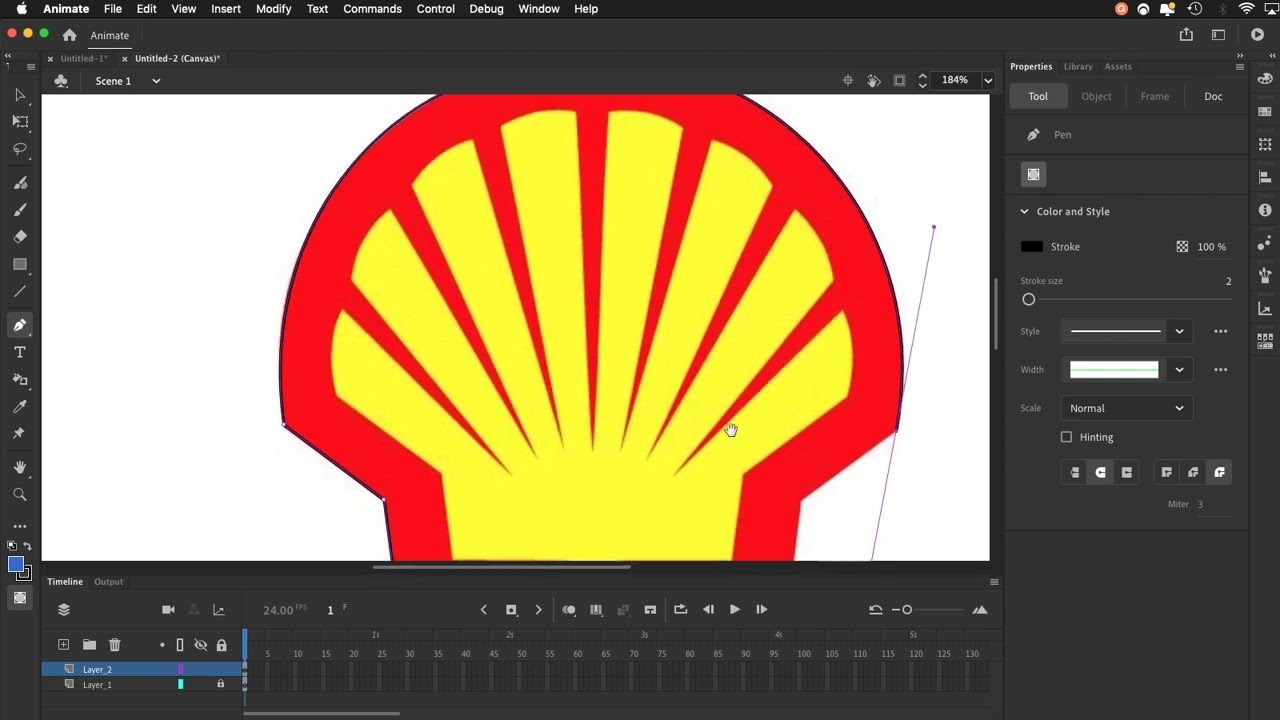Image resolution: width=1280 pixels, height=720 pixels.
Task: Toggle the Clip Content Outside Stage icon
Action: (x=899, y=80)
